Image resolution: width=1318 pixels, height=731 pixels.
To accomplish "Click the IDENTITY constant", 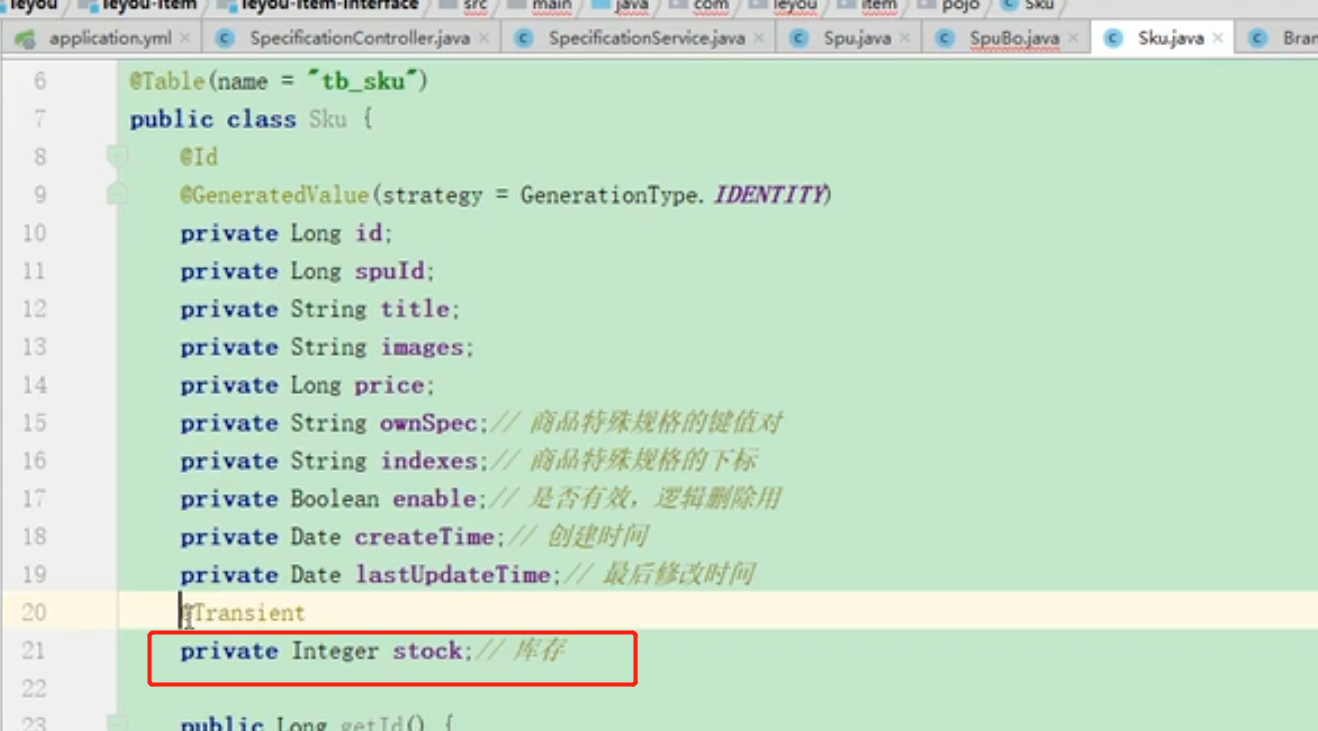I will [769, 195].
